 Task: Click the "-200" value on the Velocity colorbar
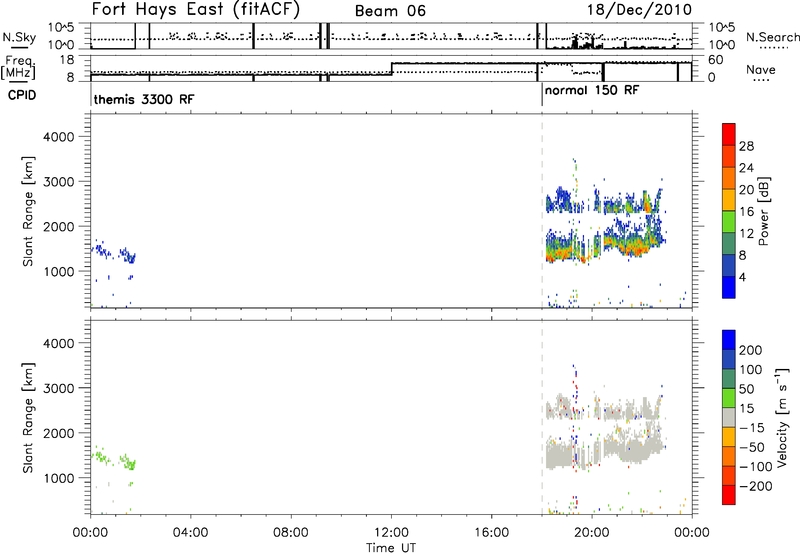(x=755, y=486)
